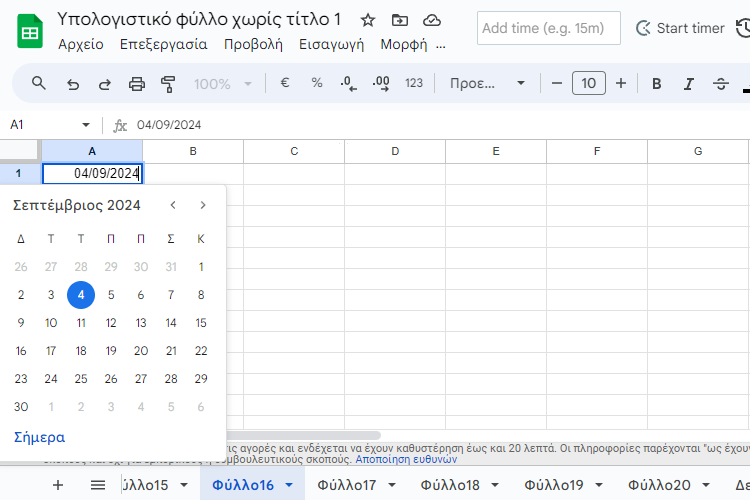Toggle bold formatting

(x=657, y=84)
